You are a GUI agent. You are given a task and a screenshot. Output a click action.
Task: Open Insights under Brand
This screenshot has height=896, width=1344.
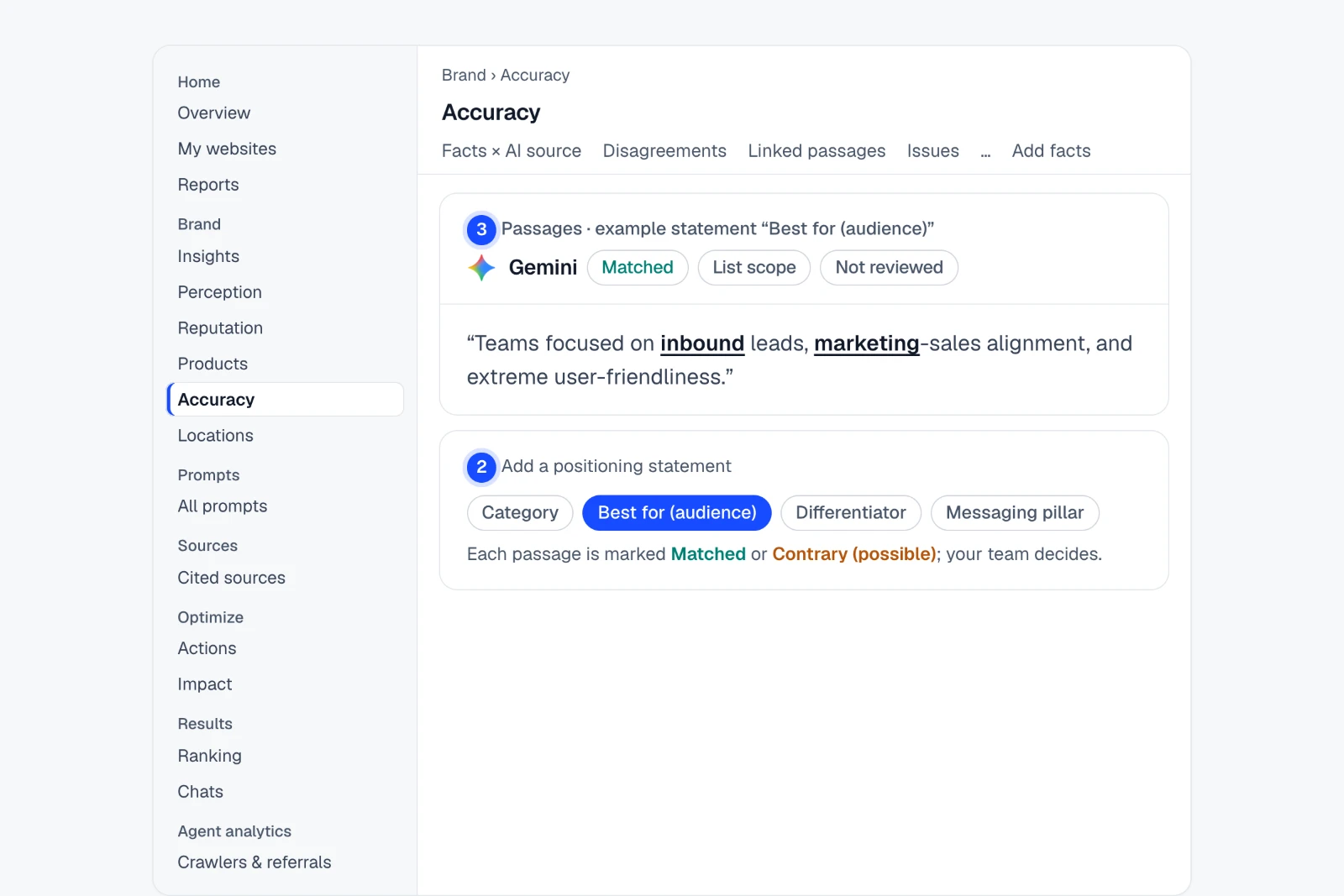coord(208,256)
